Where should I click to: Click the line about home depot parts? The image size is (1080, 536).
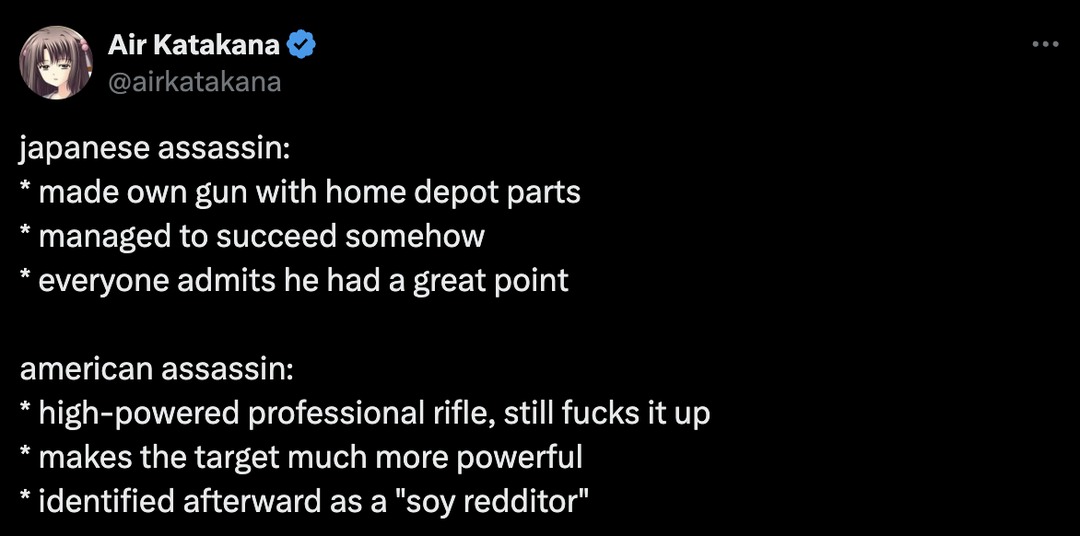[x=300, y=193]
